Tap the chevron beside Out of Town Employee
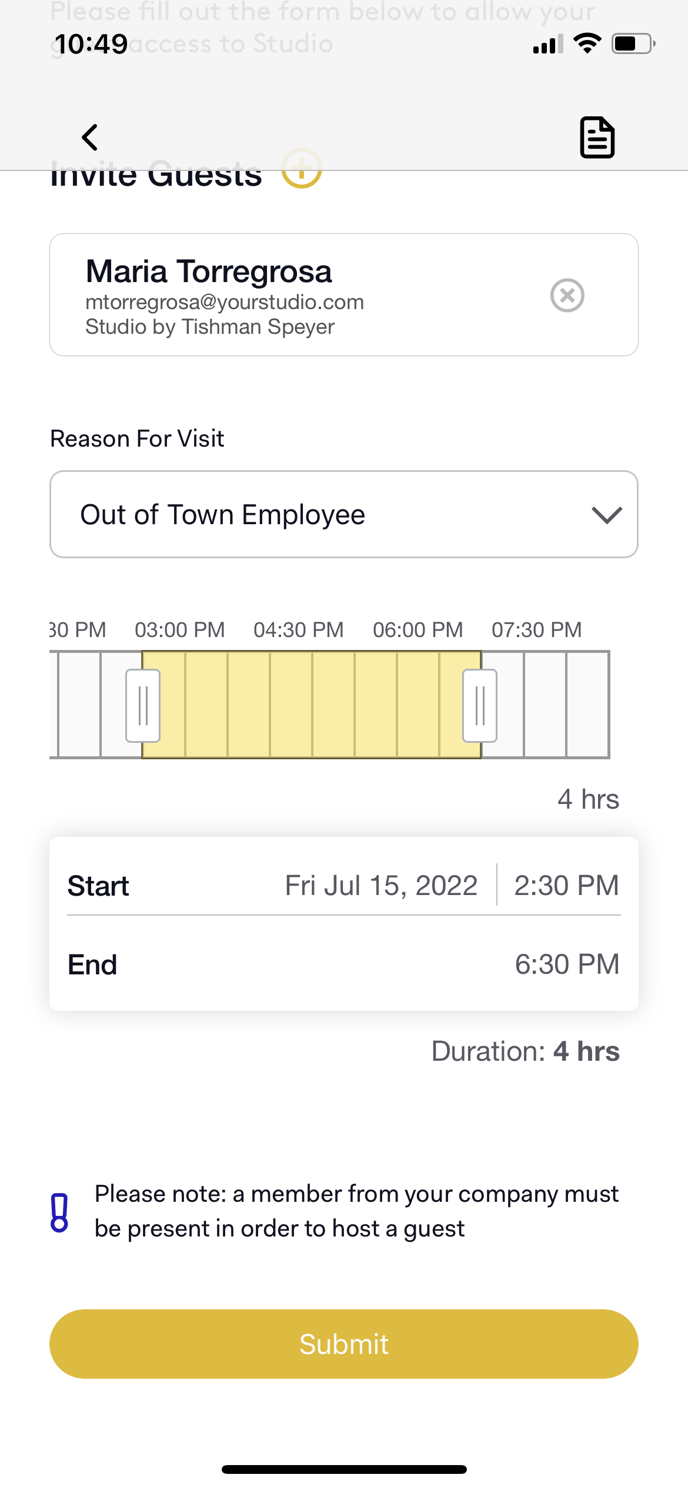This screenshot has height=1488, width=688. (x=606, y=515)
